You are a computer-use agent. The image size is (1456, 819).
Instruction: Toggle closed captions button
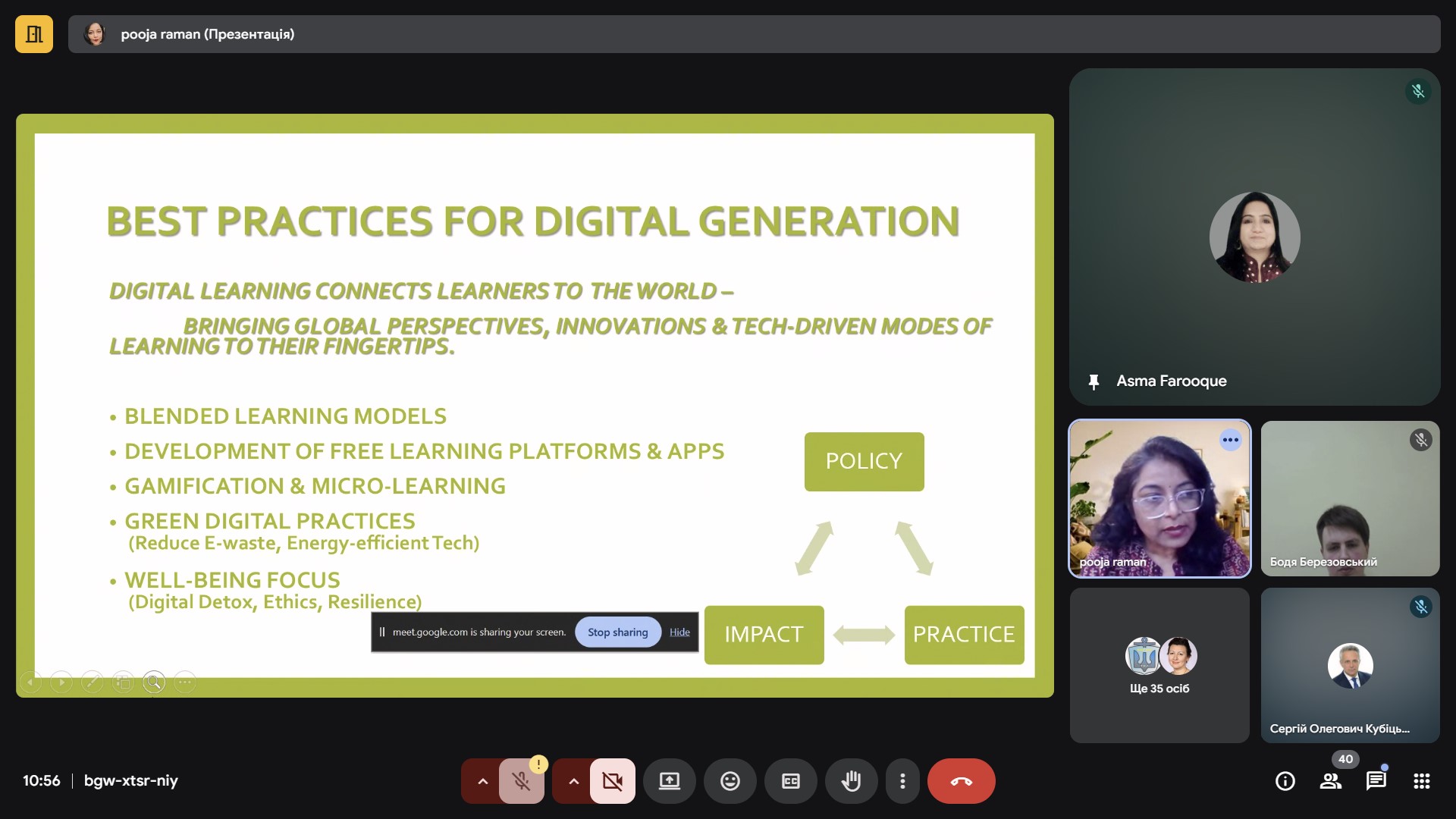(x=790, y=781)
